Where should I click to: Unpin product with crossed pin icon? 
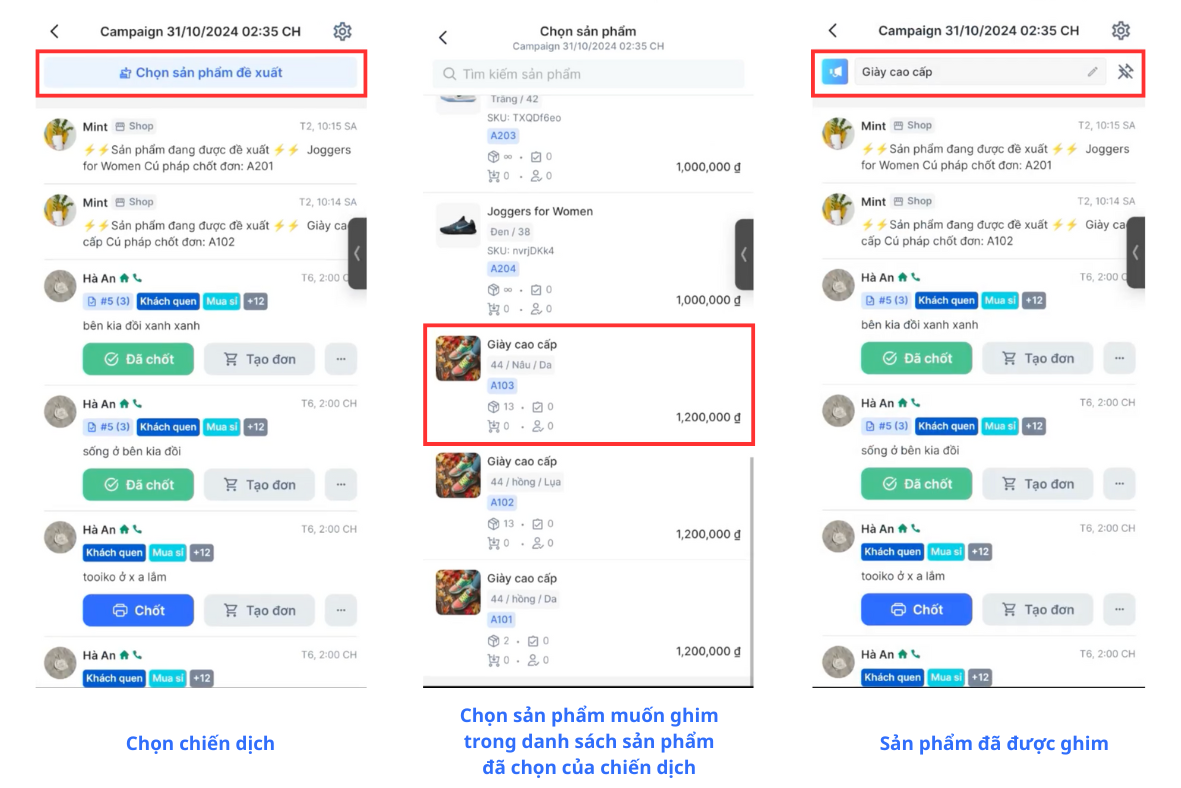pyautogui.click(x=1125, y=72)
